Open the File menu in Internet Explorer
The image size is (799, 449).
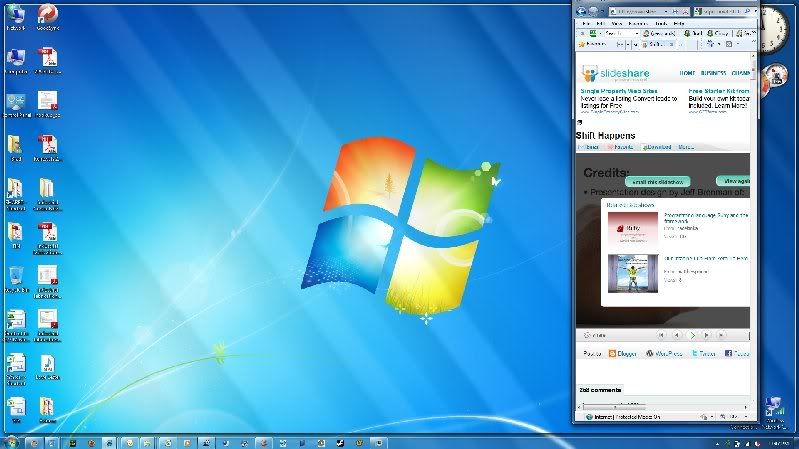click(586, 23)
